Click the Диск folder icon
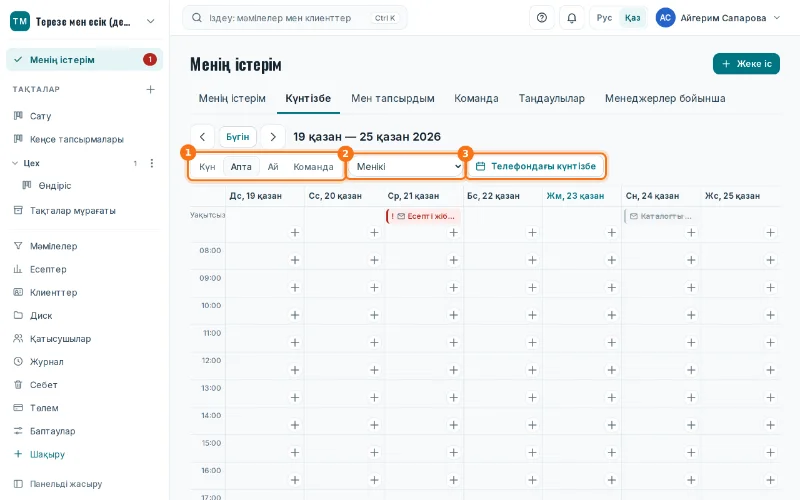This screenshot has width=800, height=500. point(18,315)
